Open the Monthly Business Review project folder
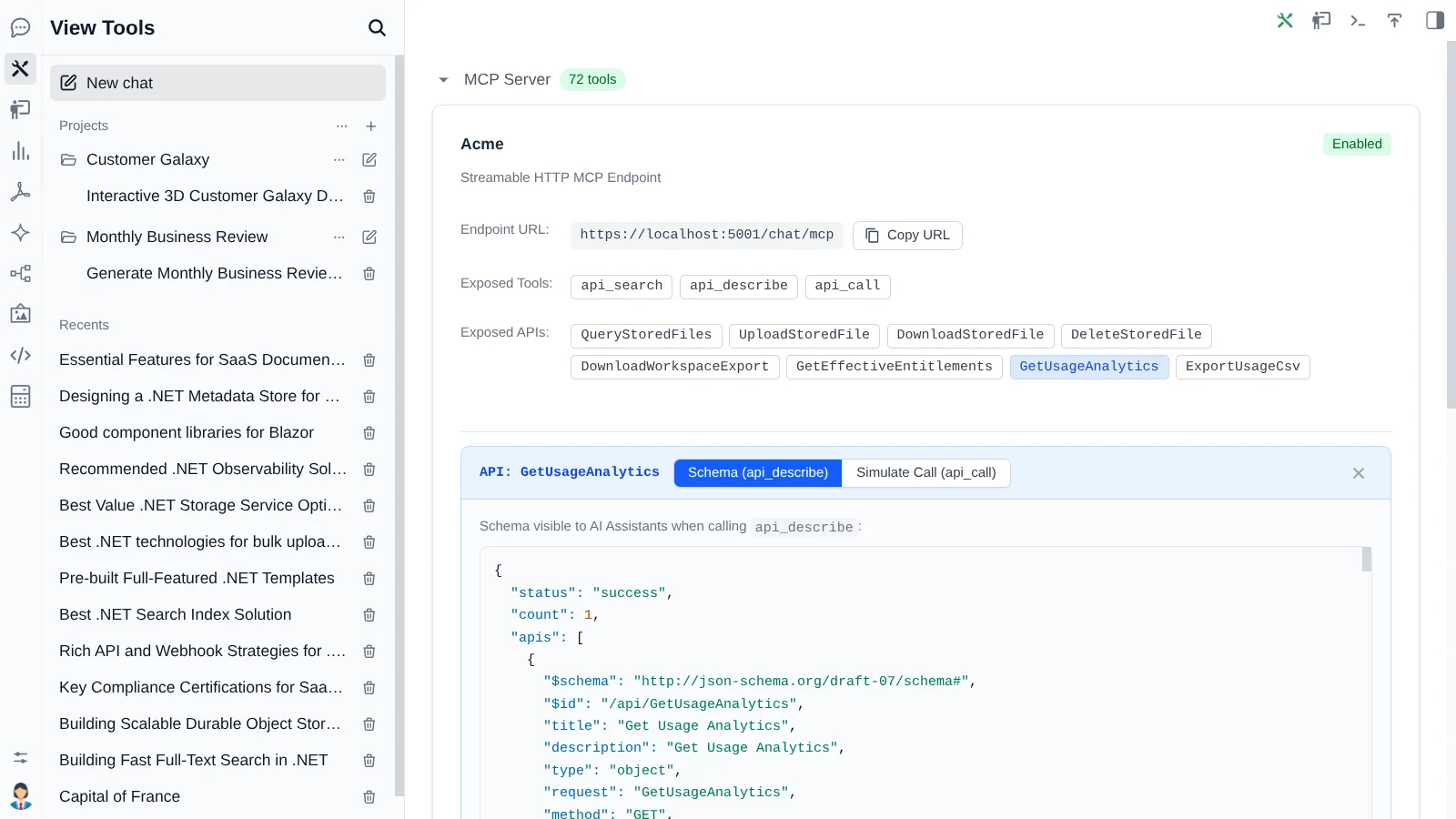The image size is (1456, 819). 177,237
